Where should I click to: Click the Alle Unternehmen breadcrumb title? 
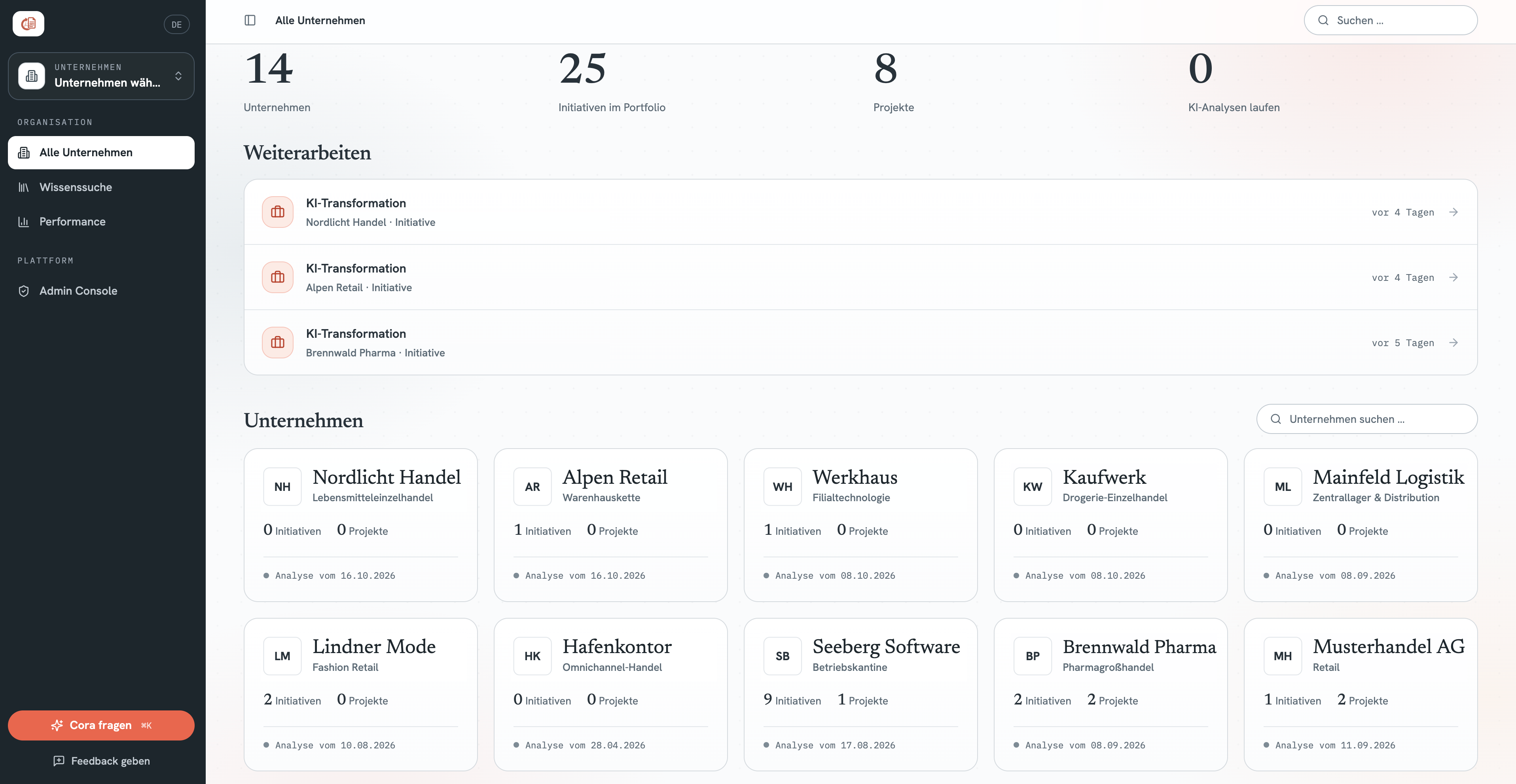click(320, 21)
